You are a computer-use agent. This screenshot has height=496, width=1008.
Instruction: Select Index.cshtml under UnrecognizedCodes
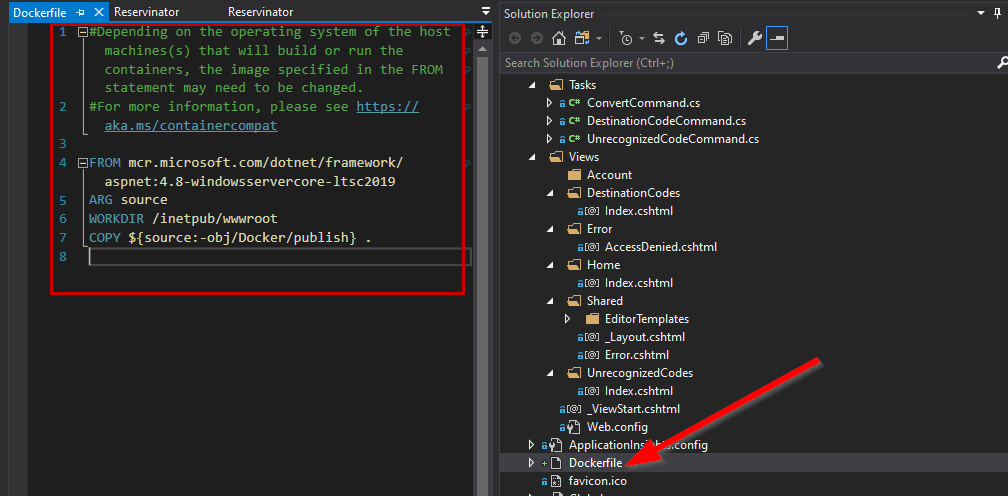click(638, 391)
